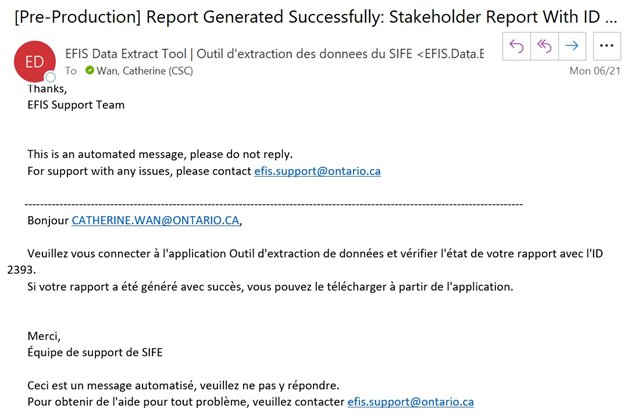Click the presence status circle on the avatar
The width and height of the screenshot is (624, 419).
point(50,77)
